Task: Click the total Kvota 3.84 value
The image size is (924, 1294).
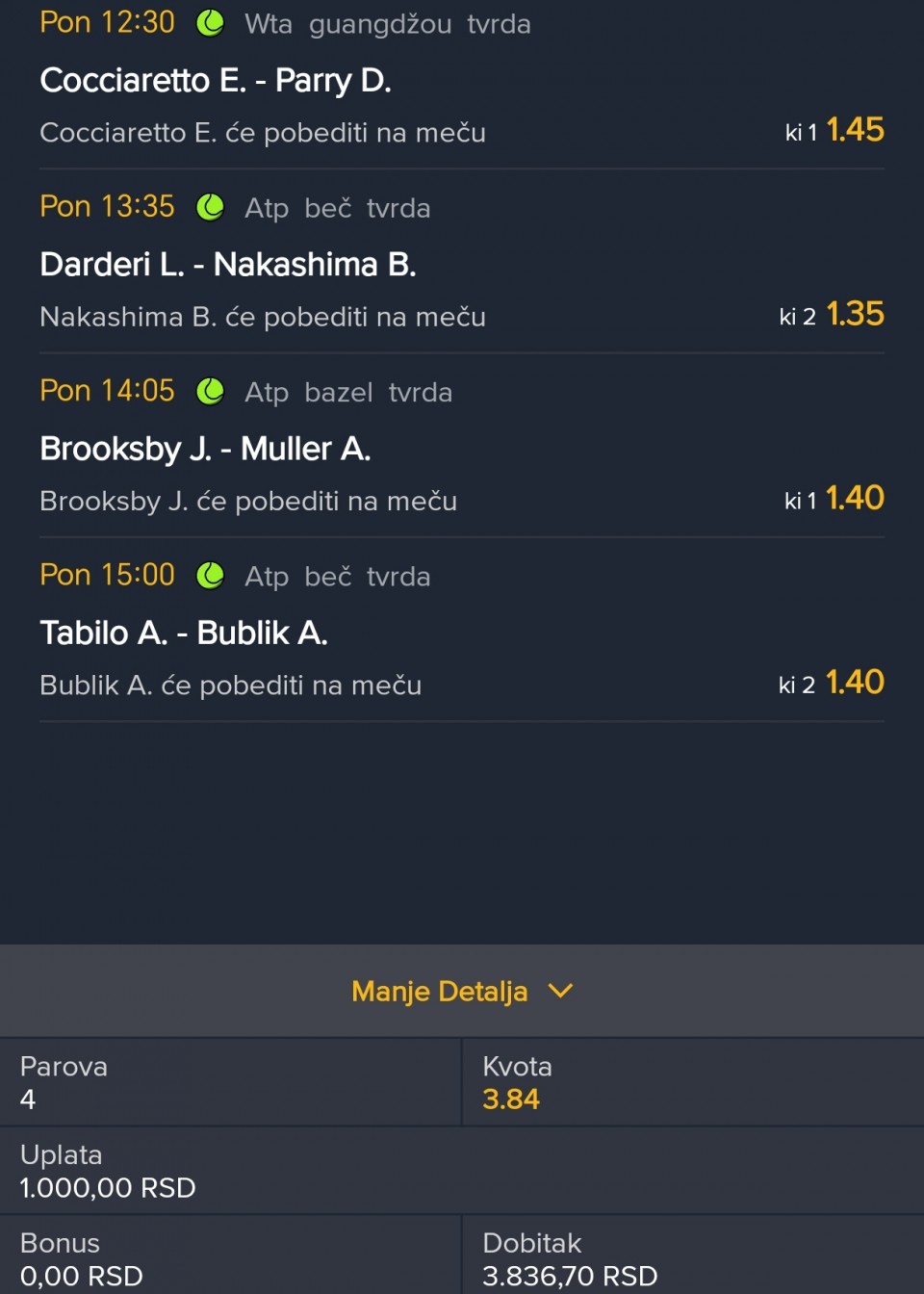Action: click(x=511, y=1099)
